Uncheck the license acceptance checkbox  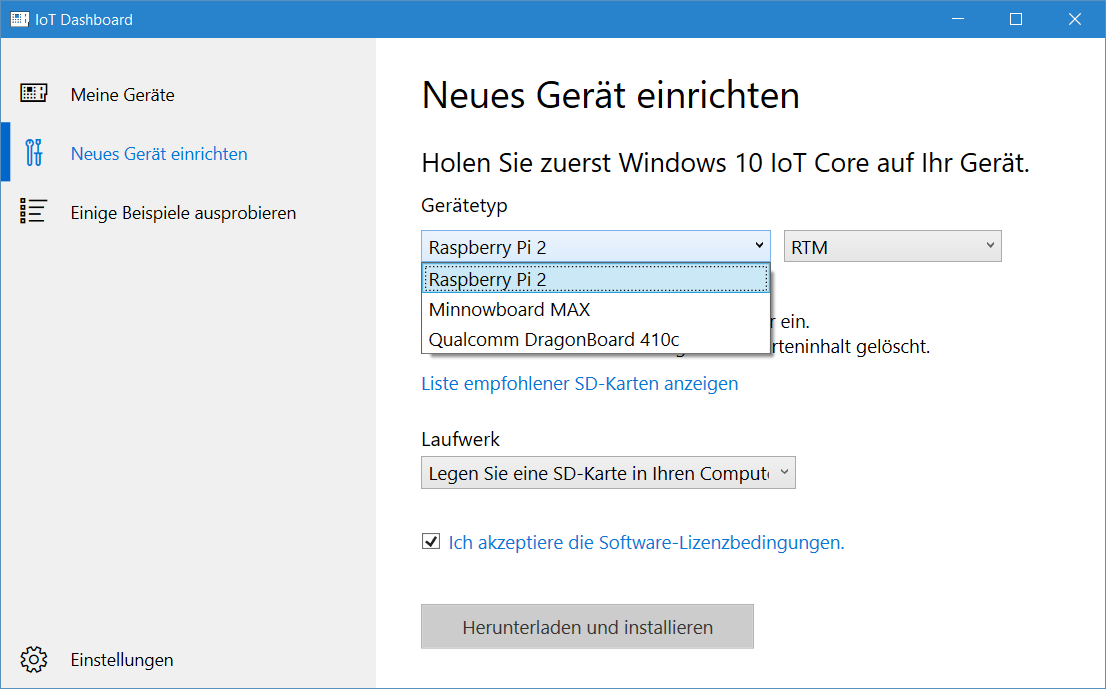point(430,542)
